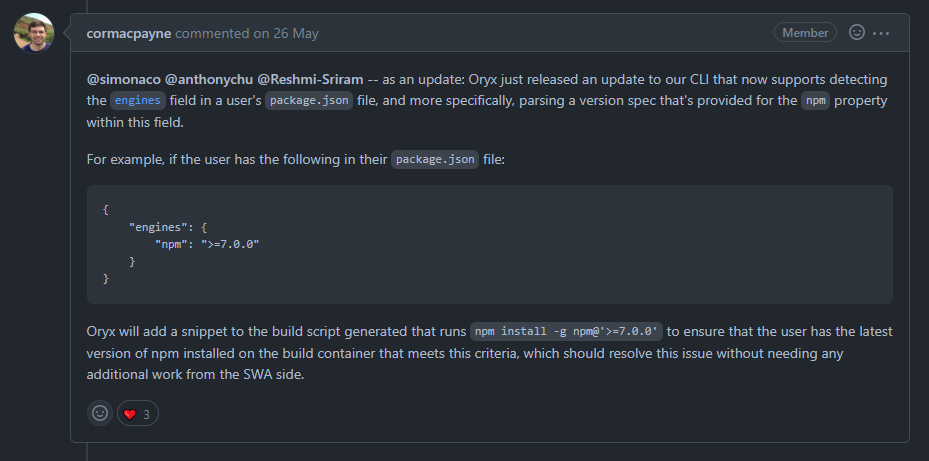The width and height of the screenshot is (929, 461).
Task: Open the cormacpayne username link
Action: click(129, 33)
